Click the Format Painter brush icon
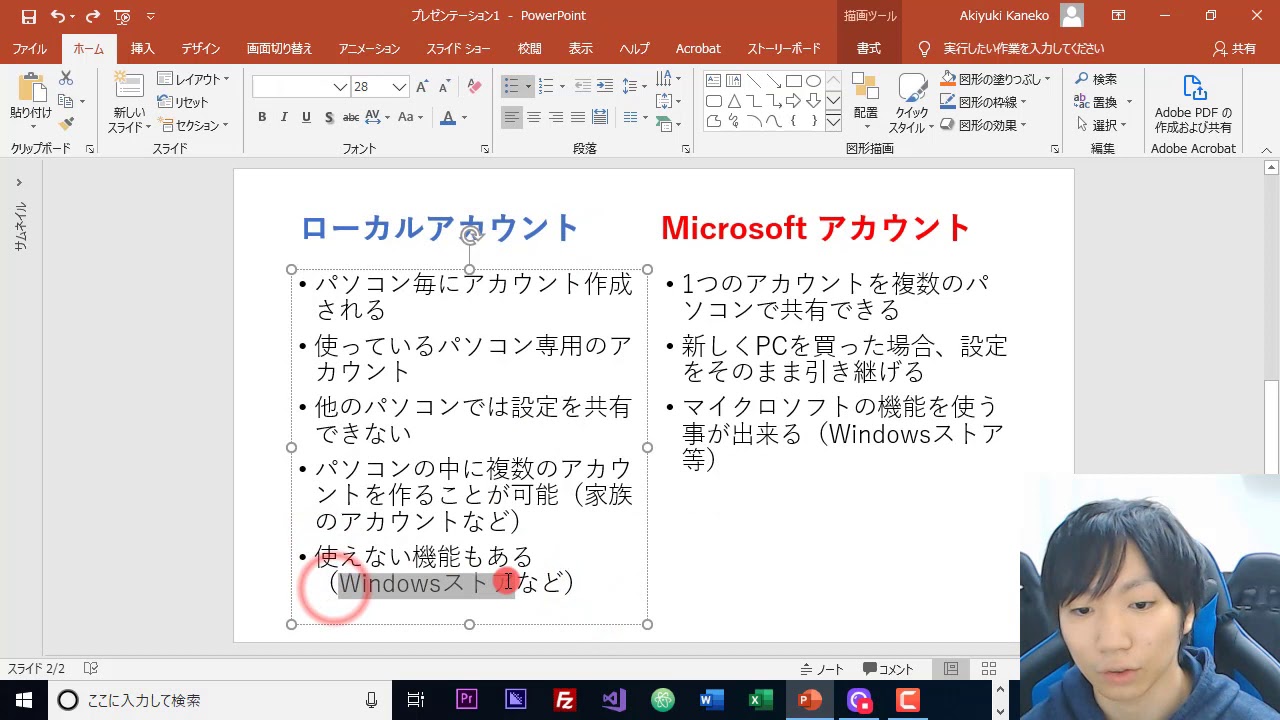Image resolution: width=1280 pixels, height=720 pixels. pyautogui.click(x=66, y=124)
